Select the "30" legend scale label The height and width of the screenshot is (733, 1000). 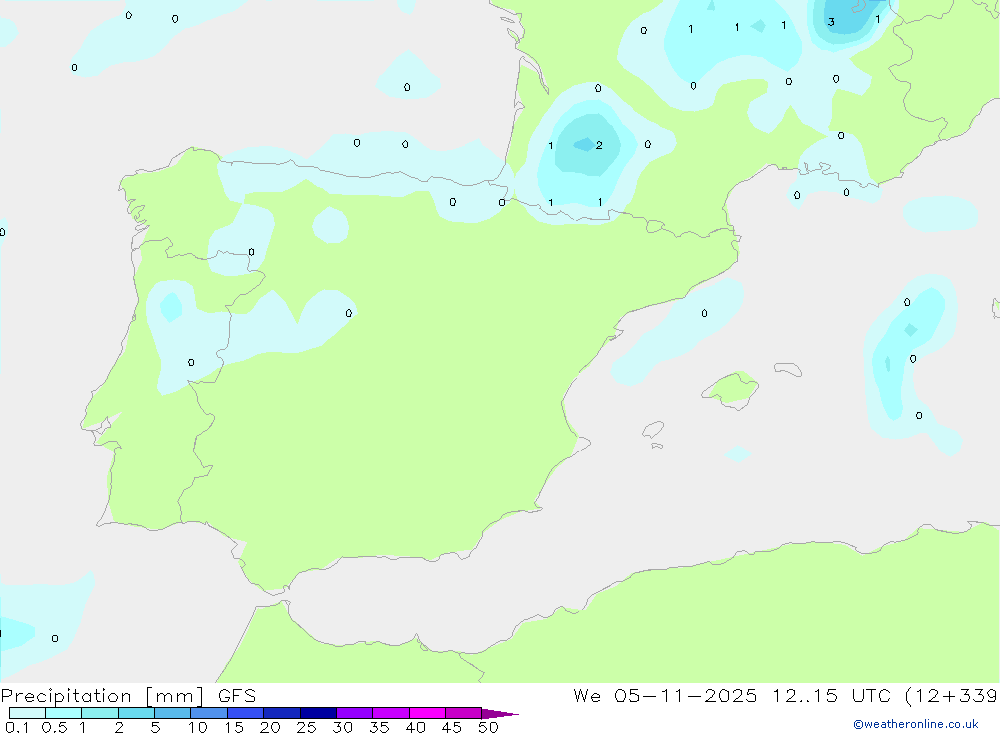click(x=342, y=727)
